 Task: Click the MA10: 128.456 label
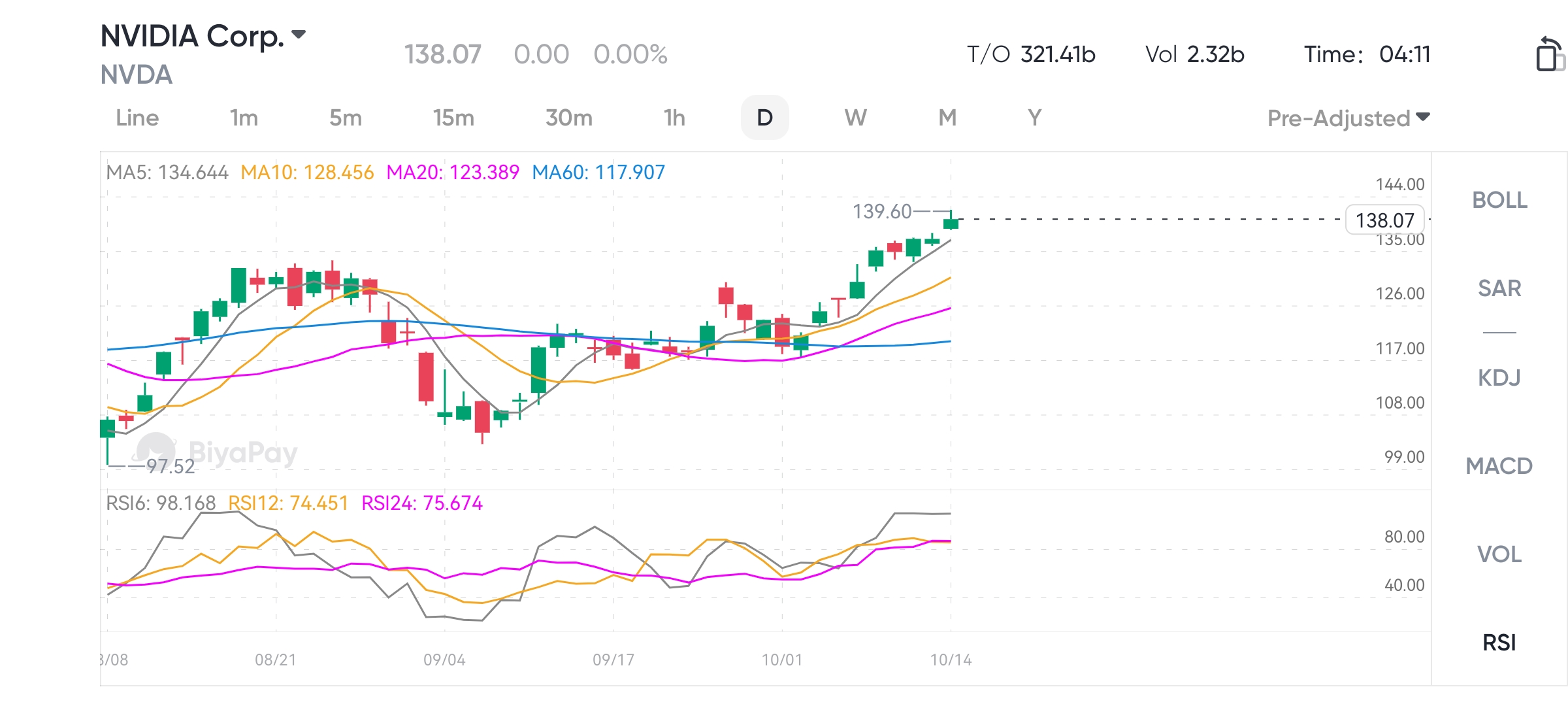tap(307, 173)
